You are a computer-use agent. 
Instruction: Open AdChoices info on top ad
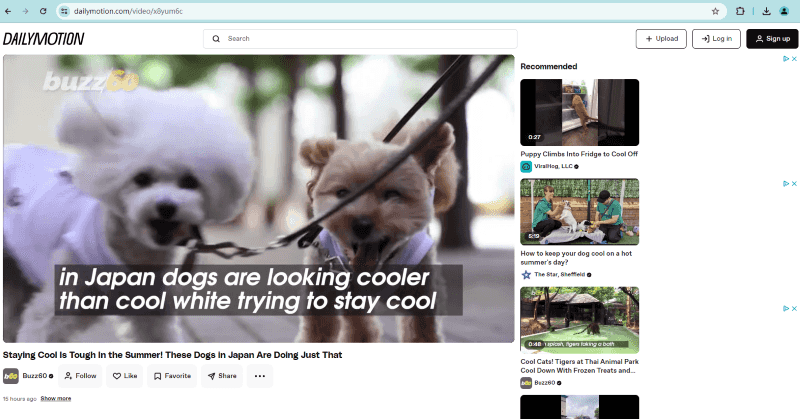(x=786, y=59)
